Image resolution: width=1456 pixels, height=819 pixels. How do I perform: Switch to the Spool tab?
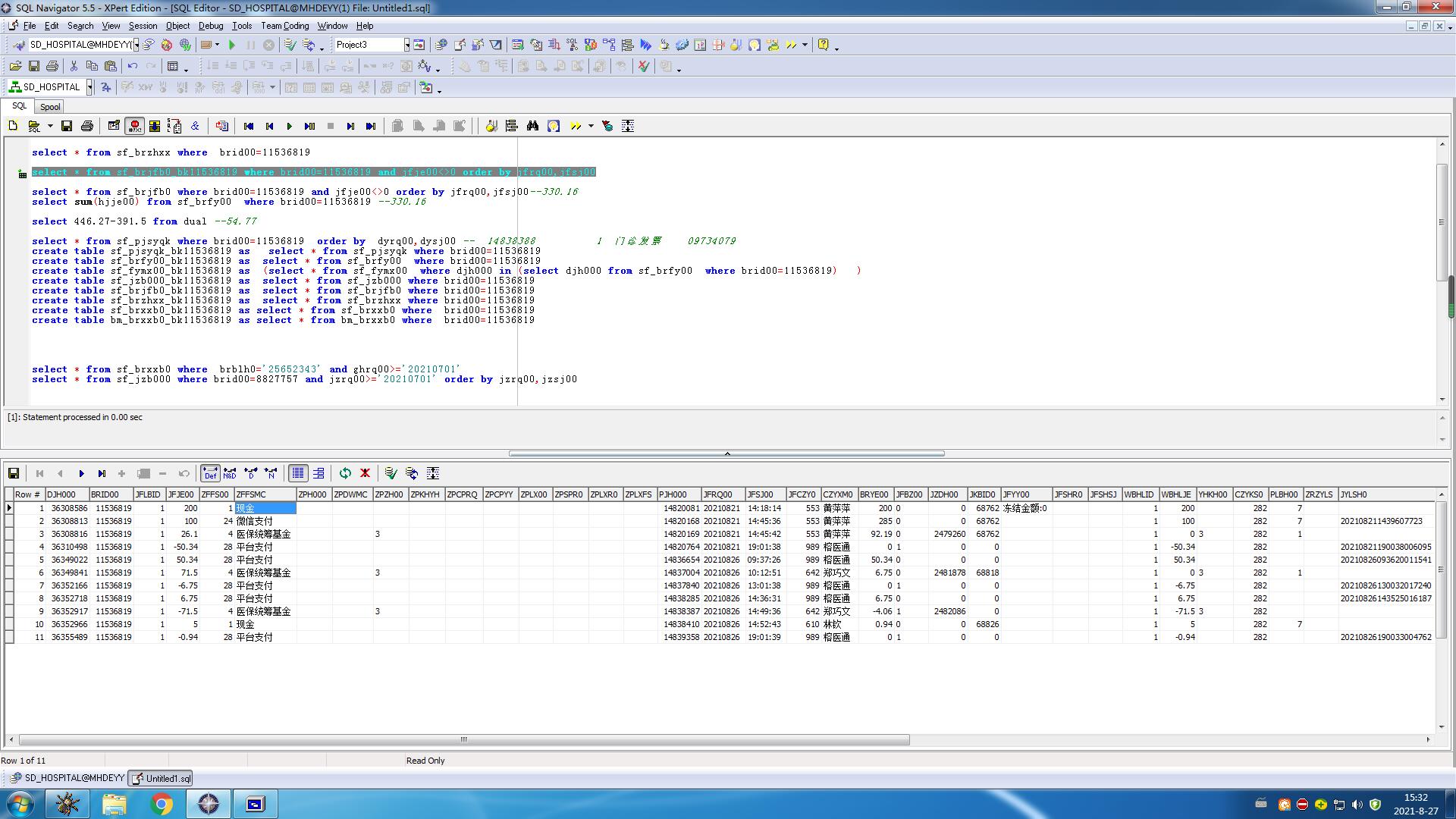pos(50,107)
